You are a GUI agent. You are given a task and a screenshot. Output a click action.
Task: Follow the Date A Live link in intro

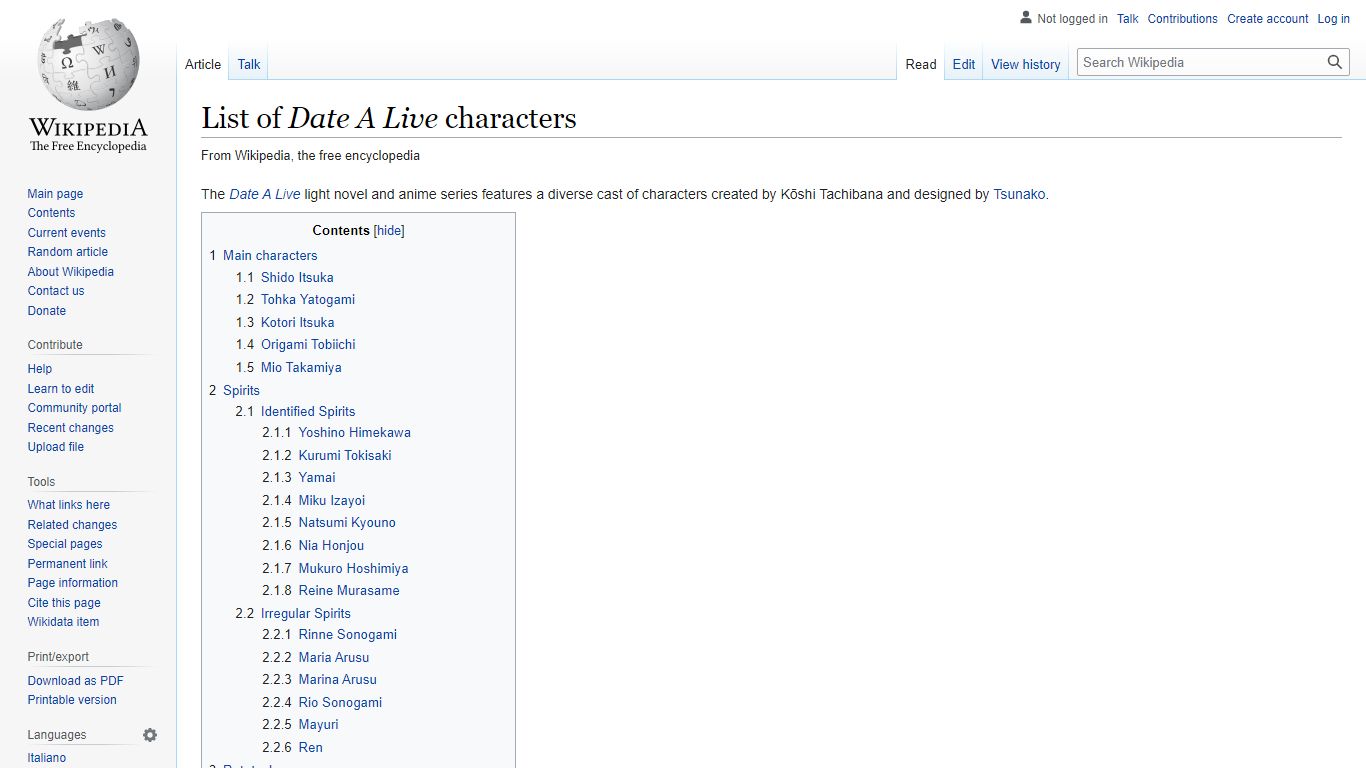(x=265, y=194)
